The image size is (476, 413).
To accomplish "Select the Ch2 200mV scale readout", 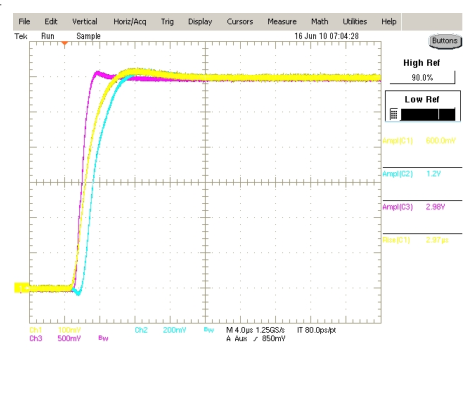I will [160, 330].
